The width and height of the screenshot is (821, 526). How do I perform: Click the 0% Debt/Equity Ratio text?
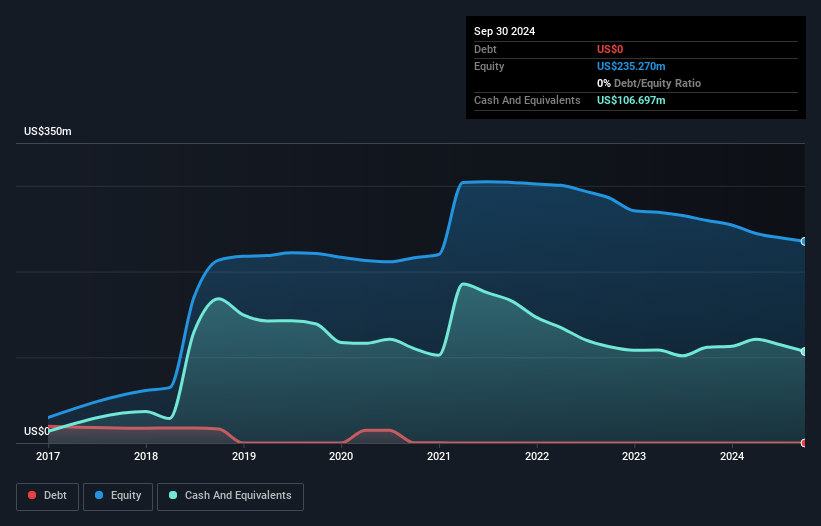[x=649, y=83]
